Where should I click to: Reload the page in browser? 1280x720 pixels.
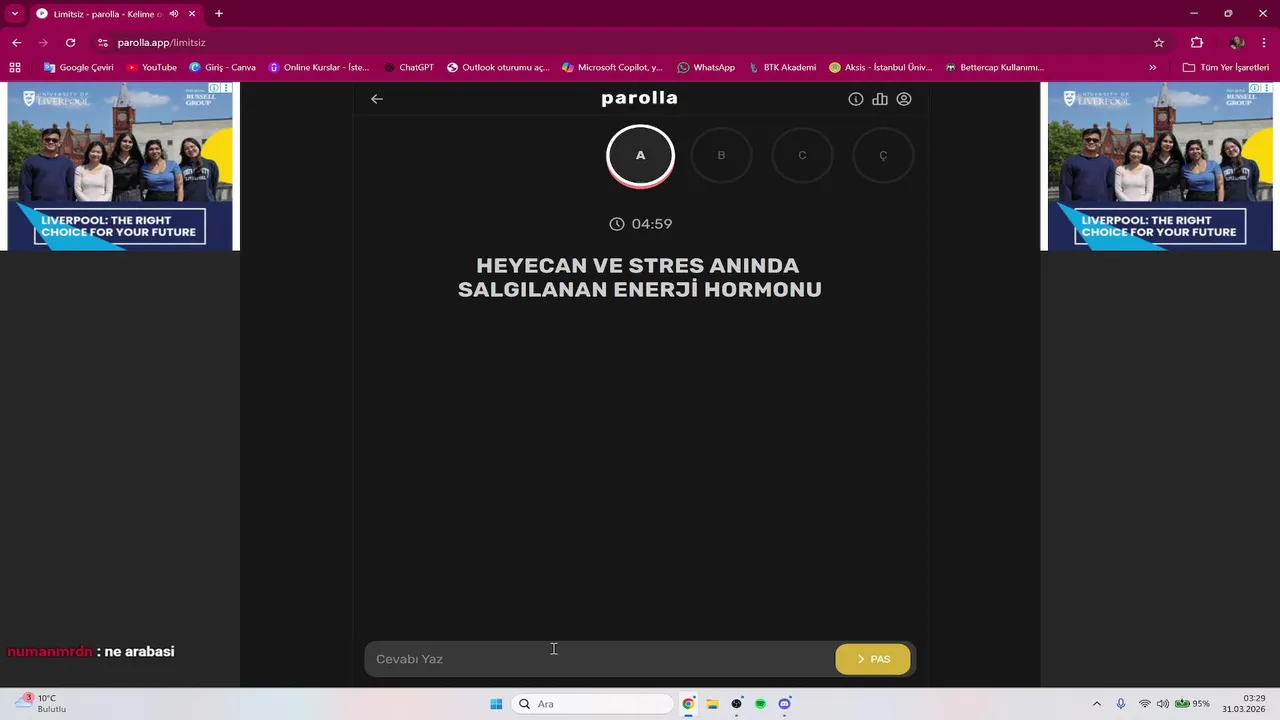coord(70,43)
